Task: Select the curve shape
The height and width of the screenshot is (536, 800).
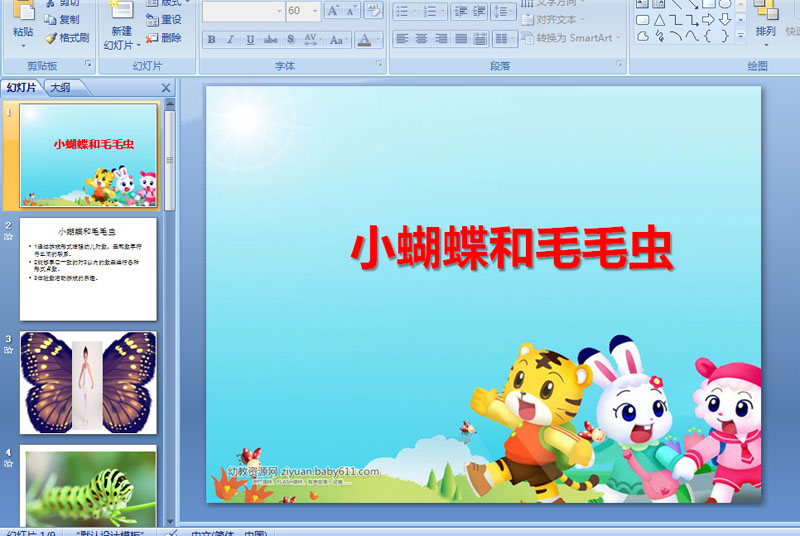Action: (692, 36)
